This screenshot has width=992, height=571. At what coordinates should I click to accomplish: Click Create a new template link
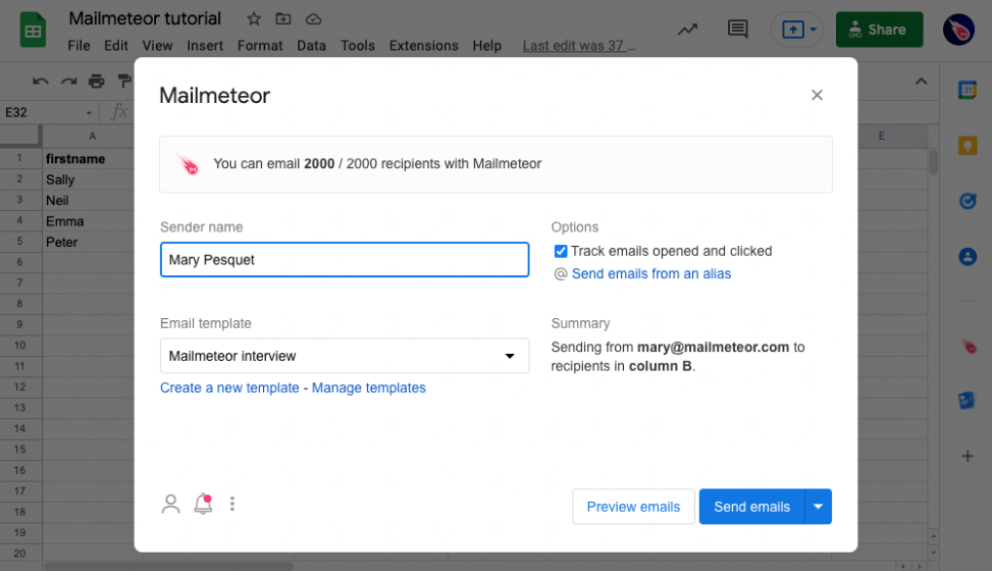[230, 388]
